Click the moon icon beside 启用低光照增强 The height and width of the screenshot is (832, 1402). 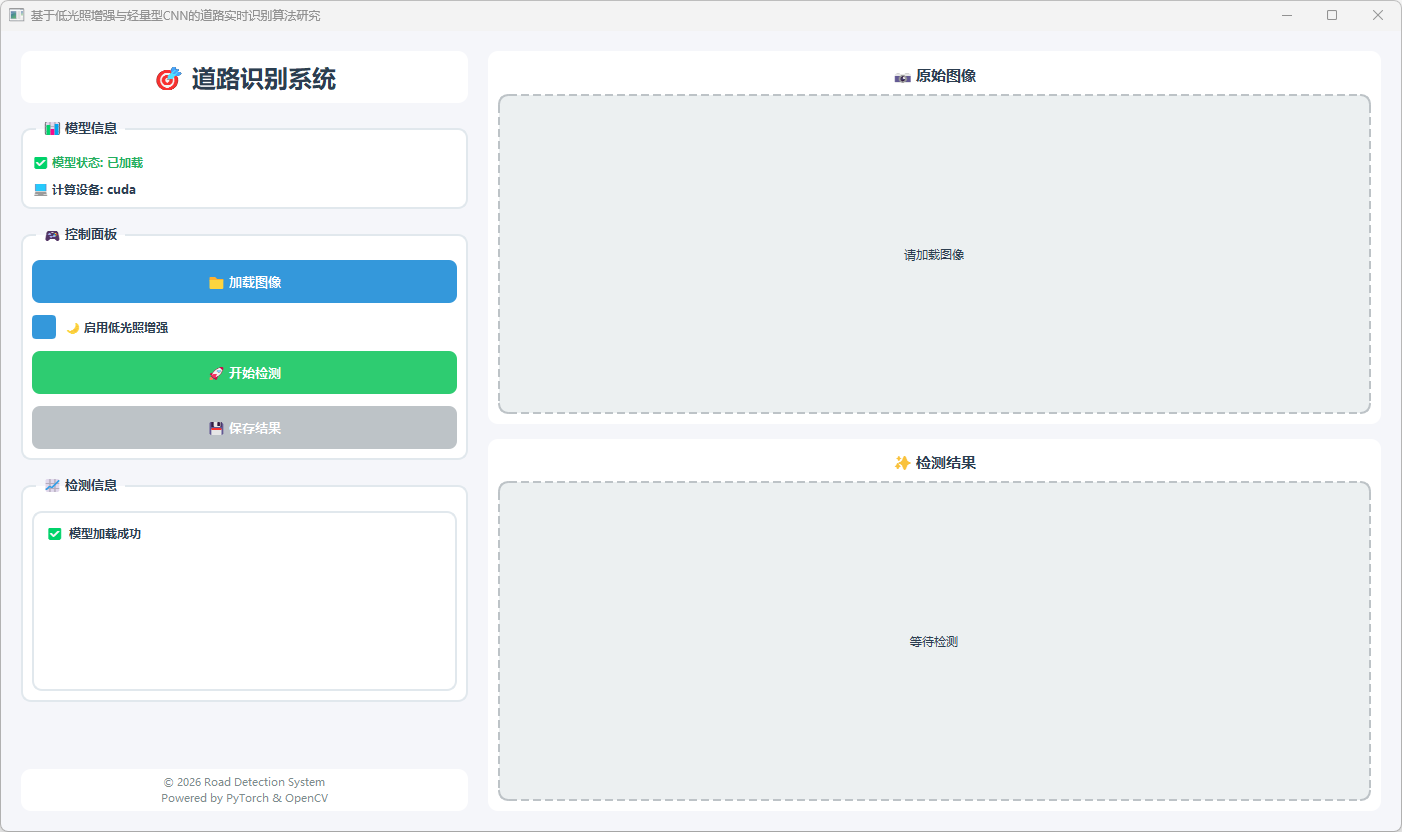[73, 328]
